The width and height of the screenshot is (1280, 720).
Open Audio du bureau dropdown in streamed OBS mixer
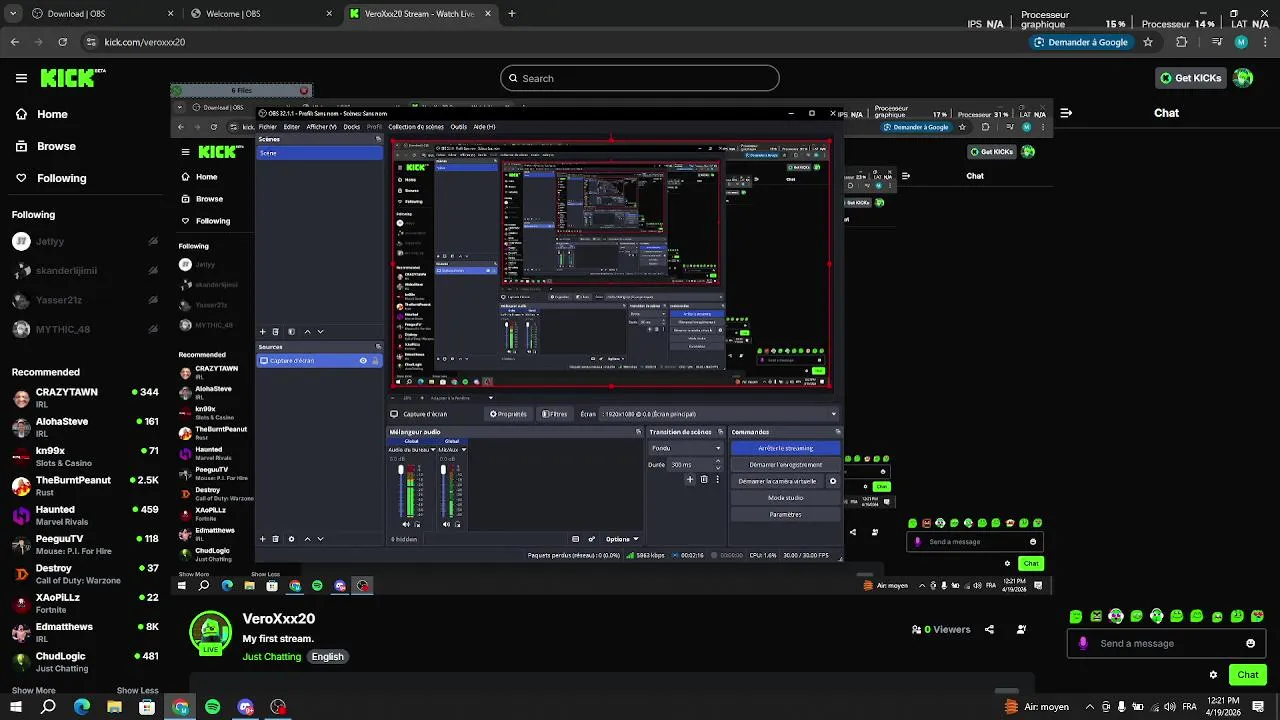pyautogui.click(x=434, y=450)
